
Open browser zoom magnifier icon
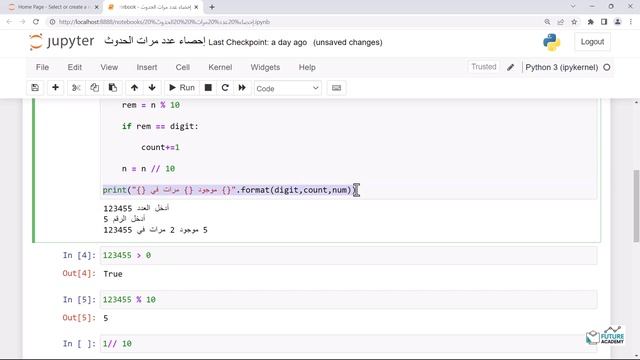(x=547, y=22)
